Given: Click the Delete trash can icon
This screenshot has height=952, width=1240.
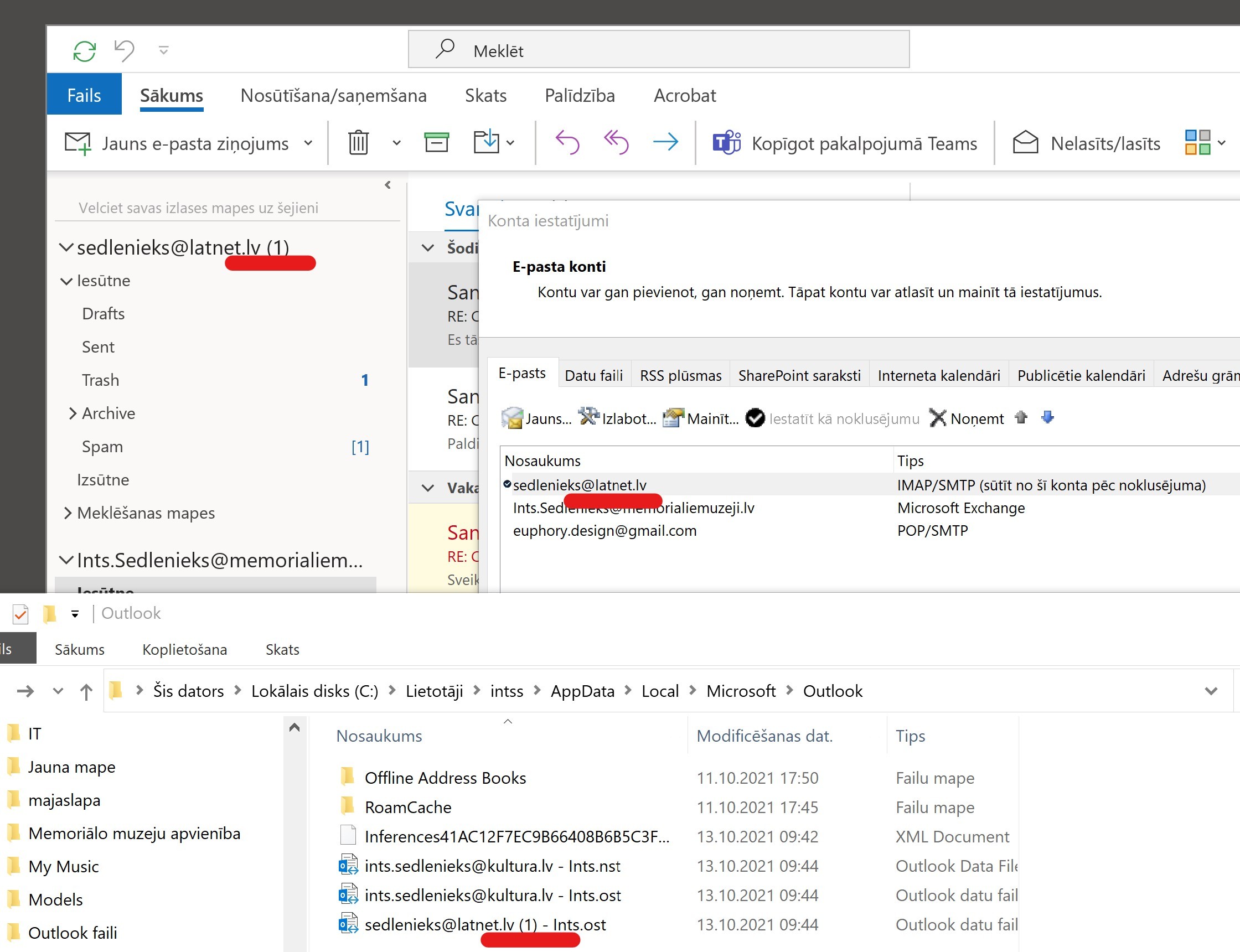Looking at the screenshot, I should [358, 143].
